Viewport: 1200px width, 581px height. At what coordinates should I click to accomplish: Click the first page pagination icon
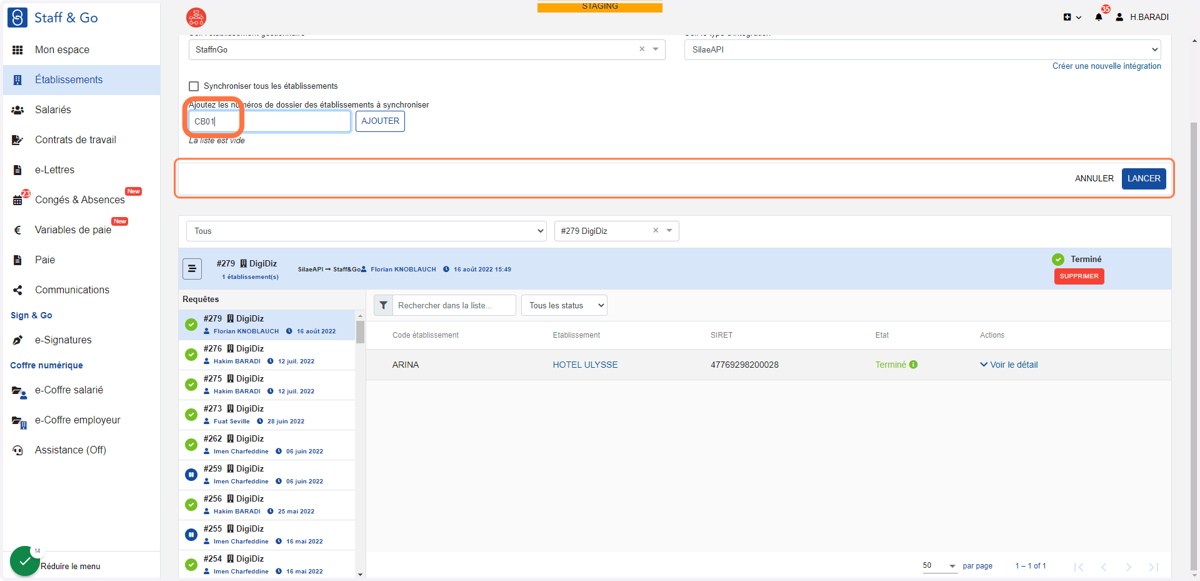click(x=1079, y=567)
